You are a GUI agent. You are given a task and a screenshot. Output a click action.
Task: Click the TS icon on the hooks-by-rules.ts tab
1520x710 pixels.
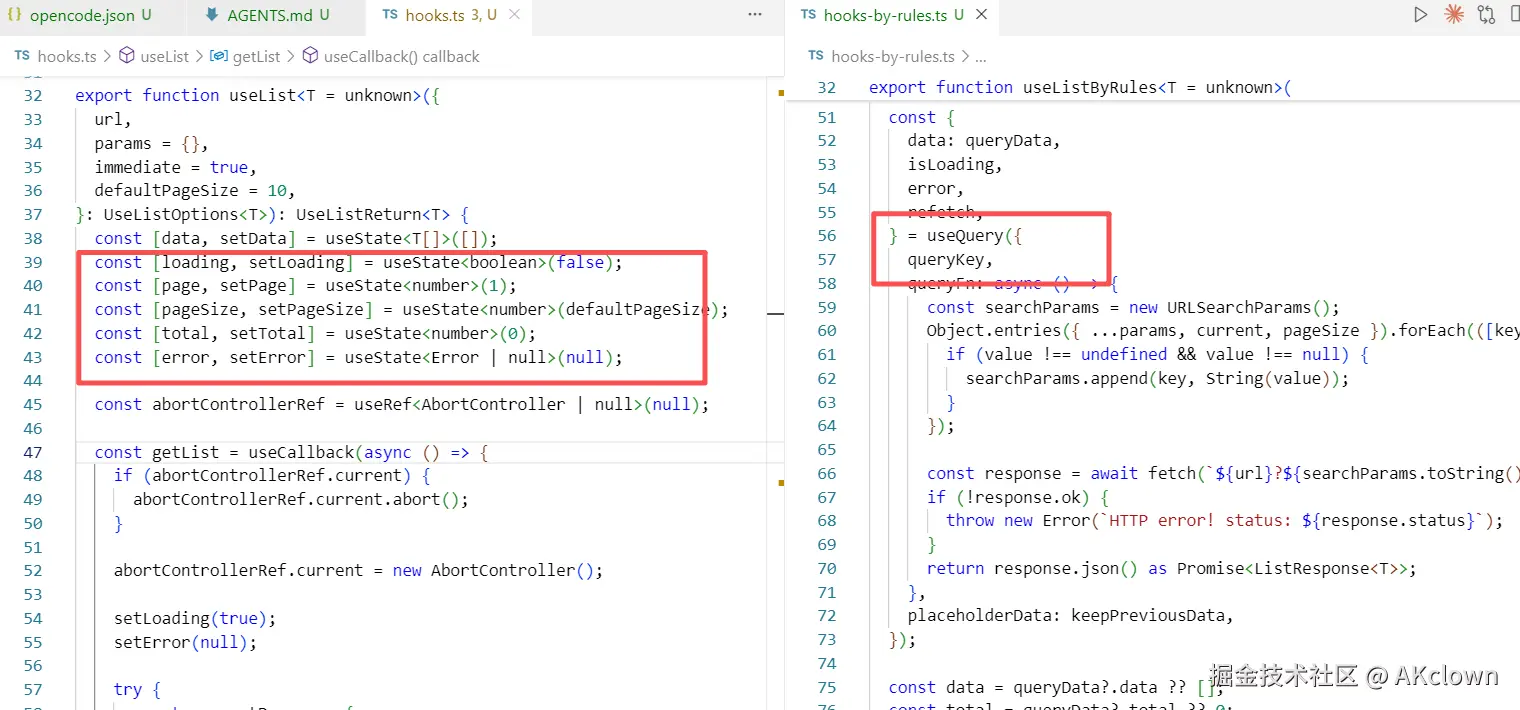806,15
